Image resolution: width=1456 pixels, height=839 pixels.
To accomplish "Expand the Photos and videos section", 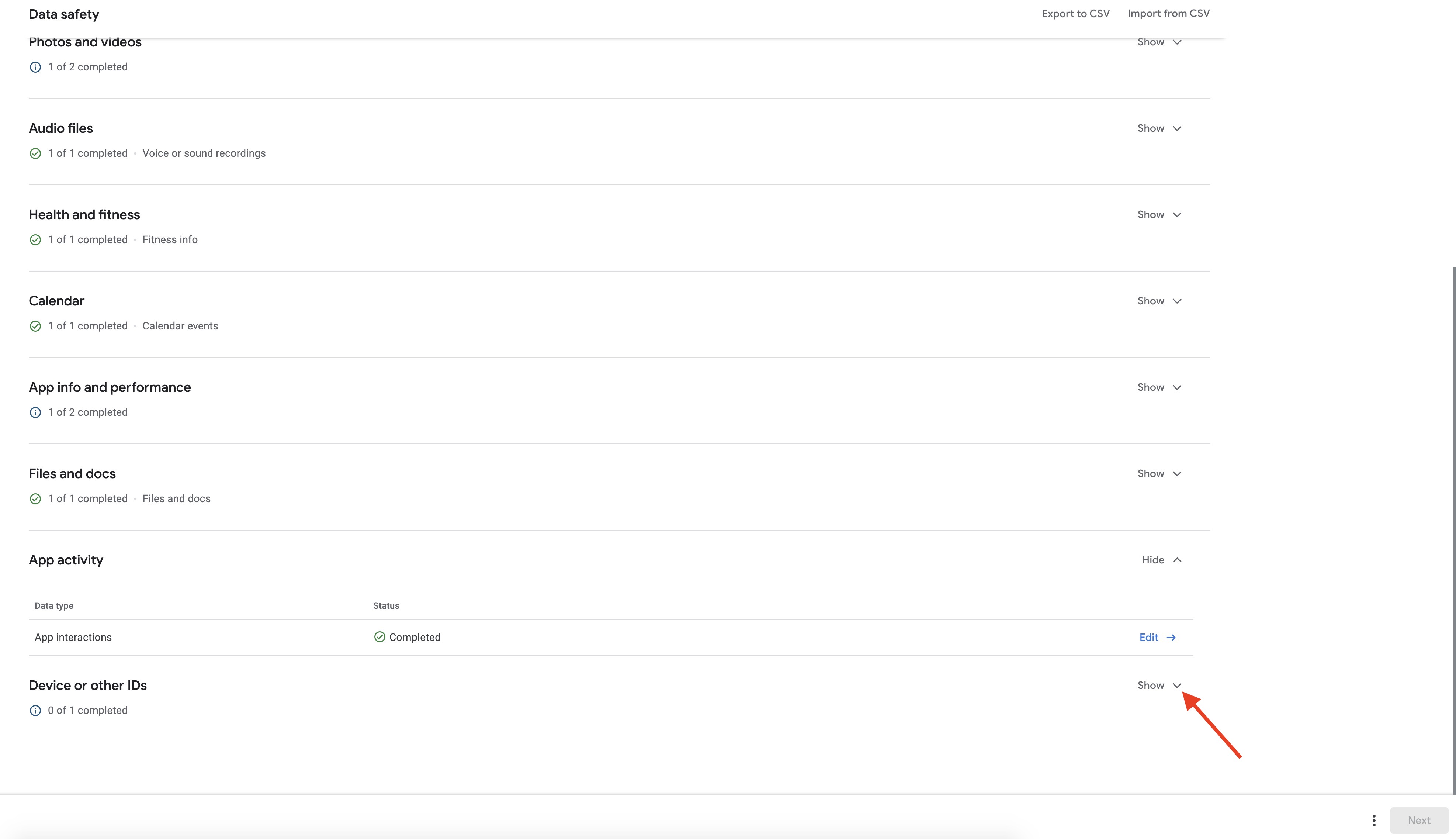I will pyautogui.click(x=1159, y=42).
